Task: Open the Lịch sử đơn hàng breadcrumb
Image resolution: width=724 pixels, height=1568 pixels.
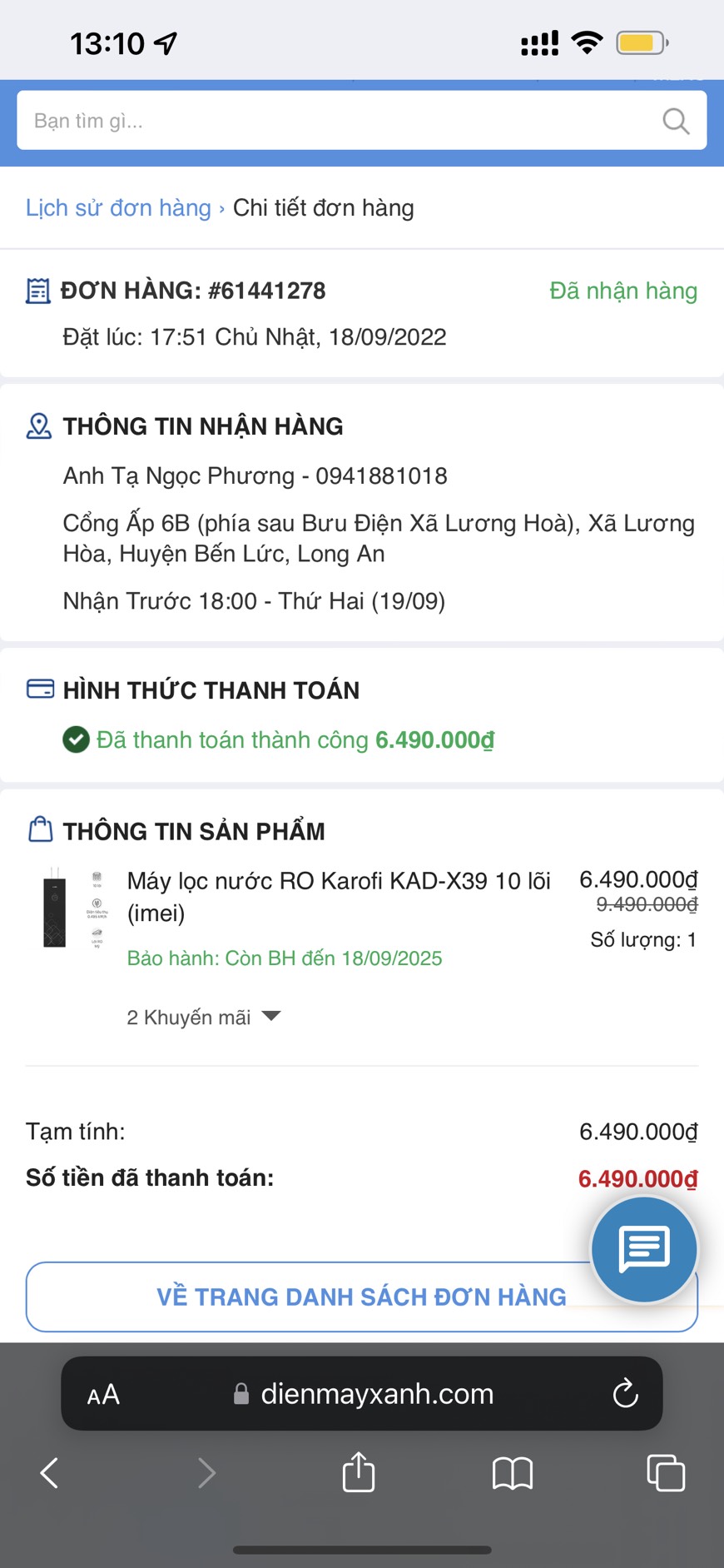Action: 118,208
